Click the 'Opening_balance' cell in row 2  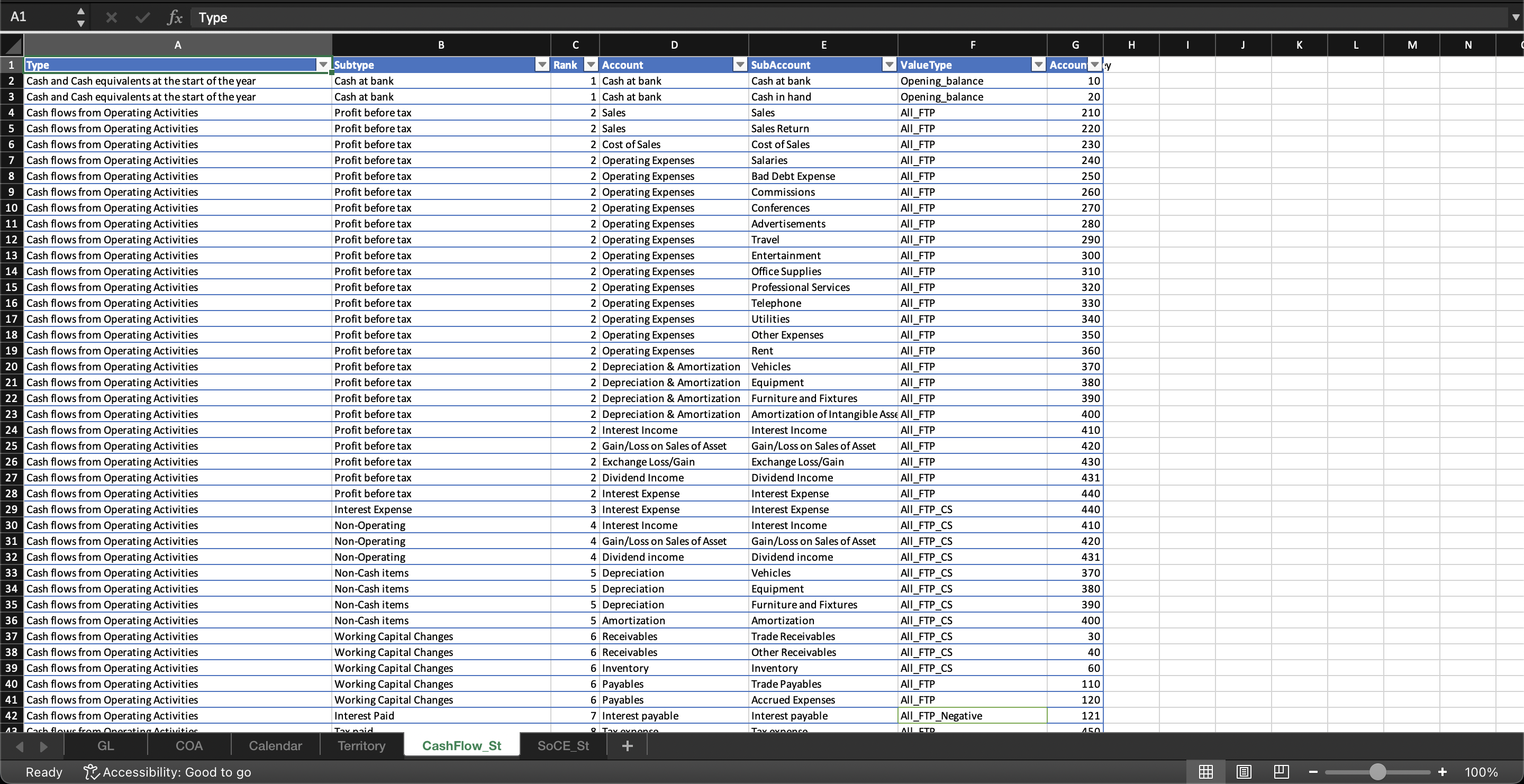pyautogui.click(x=973, y=81)
